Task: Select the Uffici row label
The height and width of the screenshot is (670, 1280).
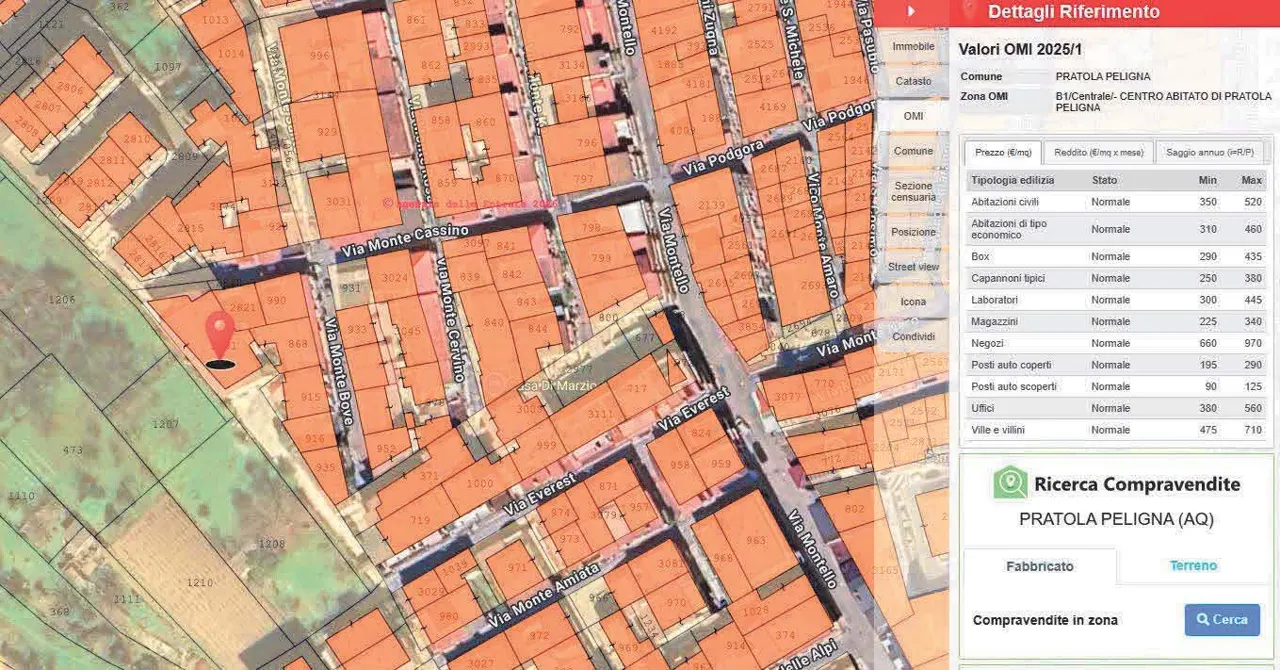Action: point(983,408)
